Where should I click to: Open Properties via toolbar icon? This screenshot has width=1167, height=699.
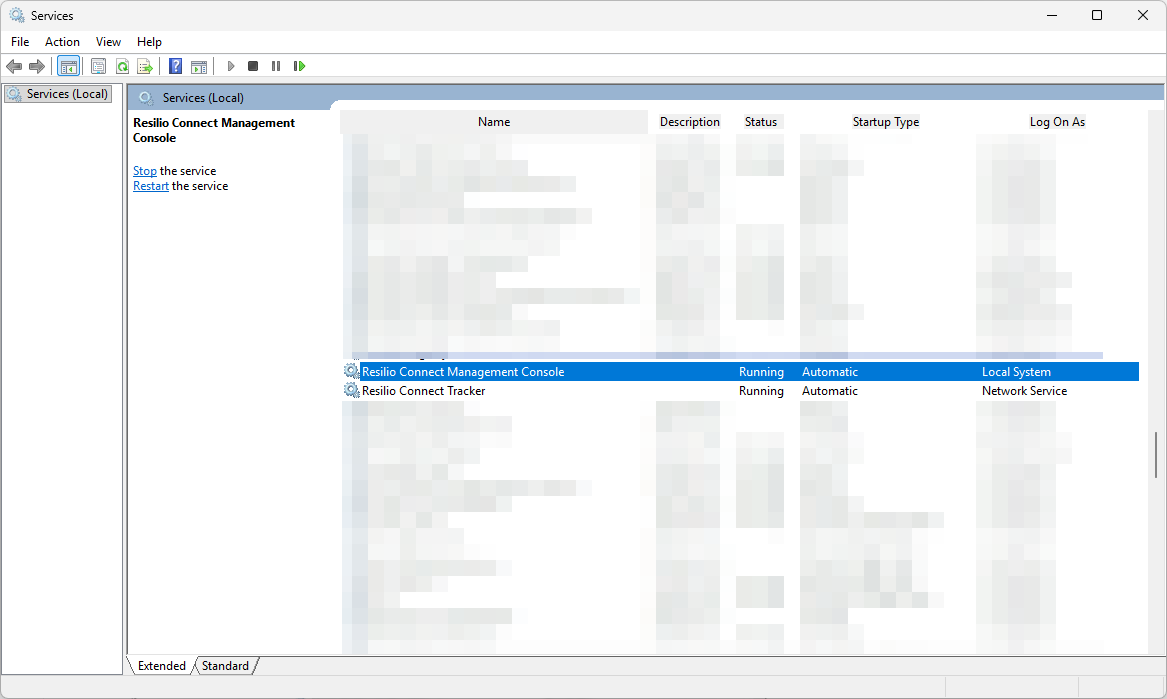[98, 66]
